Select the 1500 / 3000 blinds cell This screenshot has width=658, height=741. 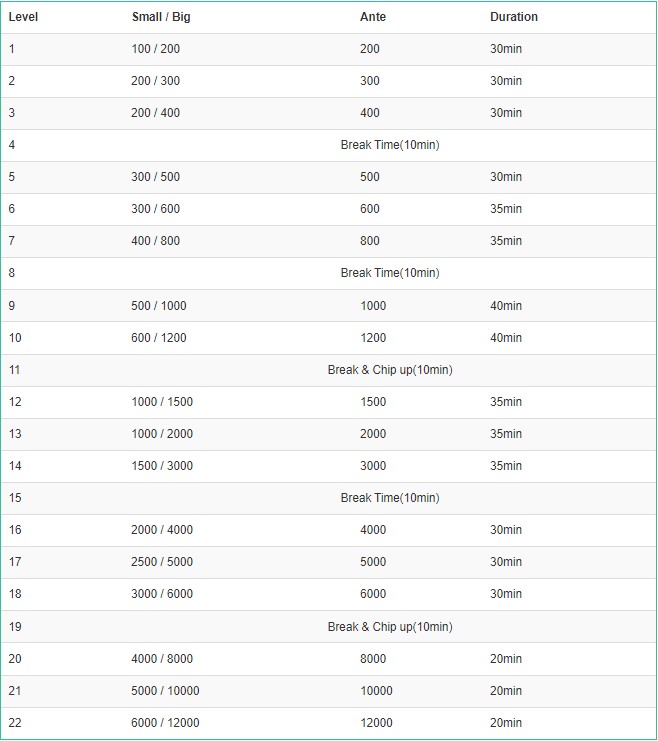tap(162, 466)
